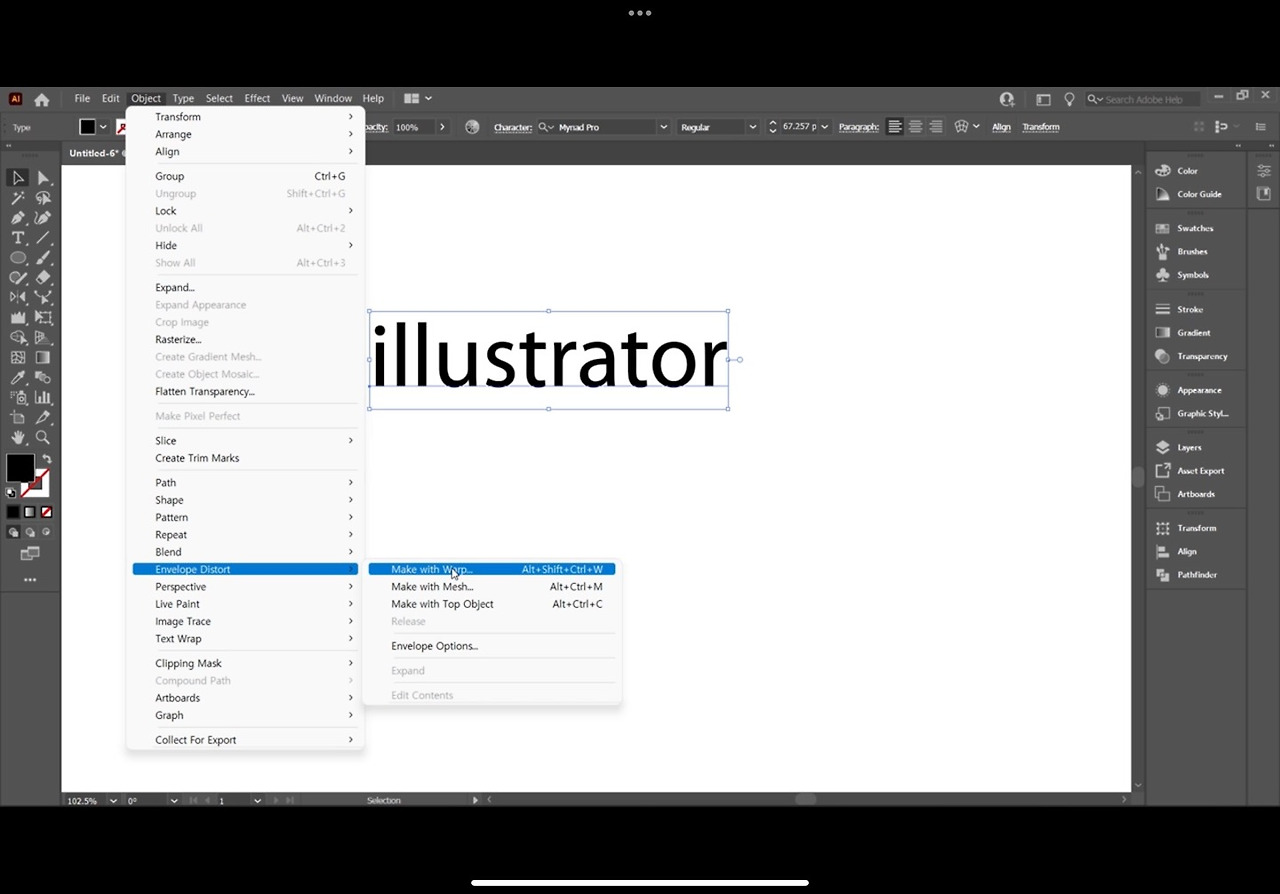Screen dimensions: 1280x894
Task: Choose Make with Mesh option
Action: click(x=491, y=587)
